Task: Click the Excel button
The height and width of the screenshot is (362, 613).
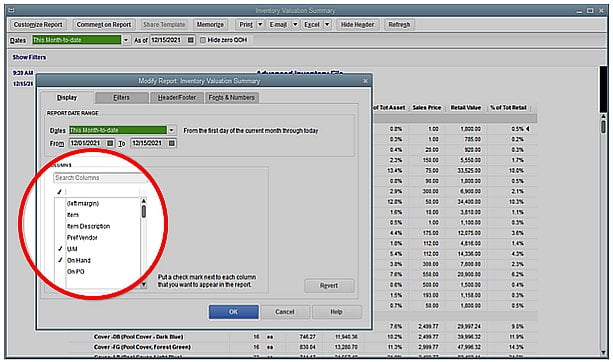Action: (312, 25)
